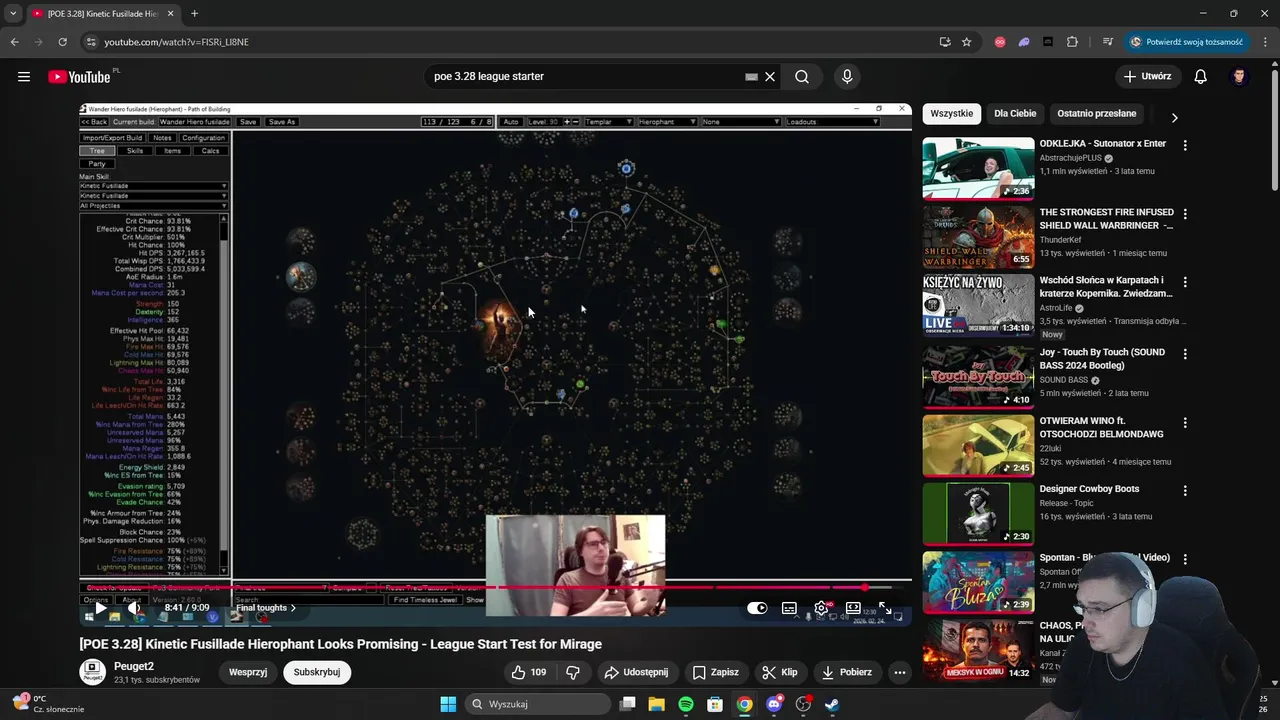
Task: Download the video with Pobierz
Action: coord(846,672)
